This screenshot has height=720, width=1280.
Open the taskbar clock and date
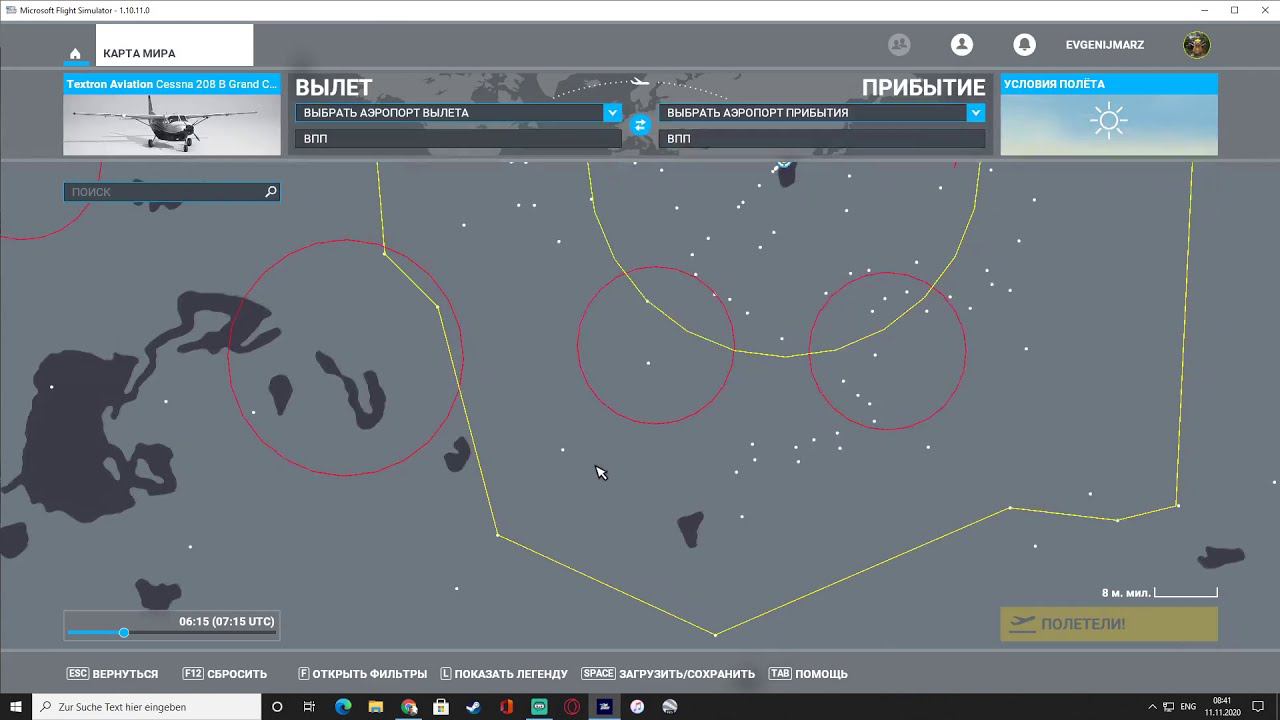(1221, 707)
